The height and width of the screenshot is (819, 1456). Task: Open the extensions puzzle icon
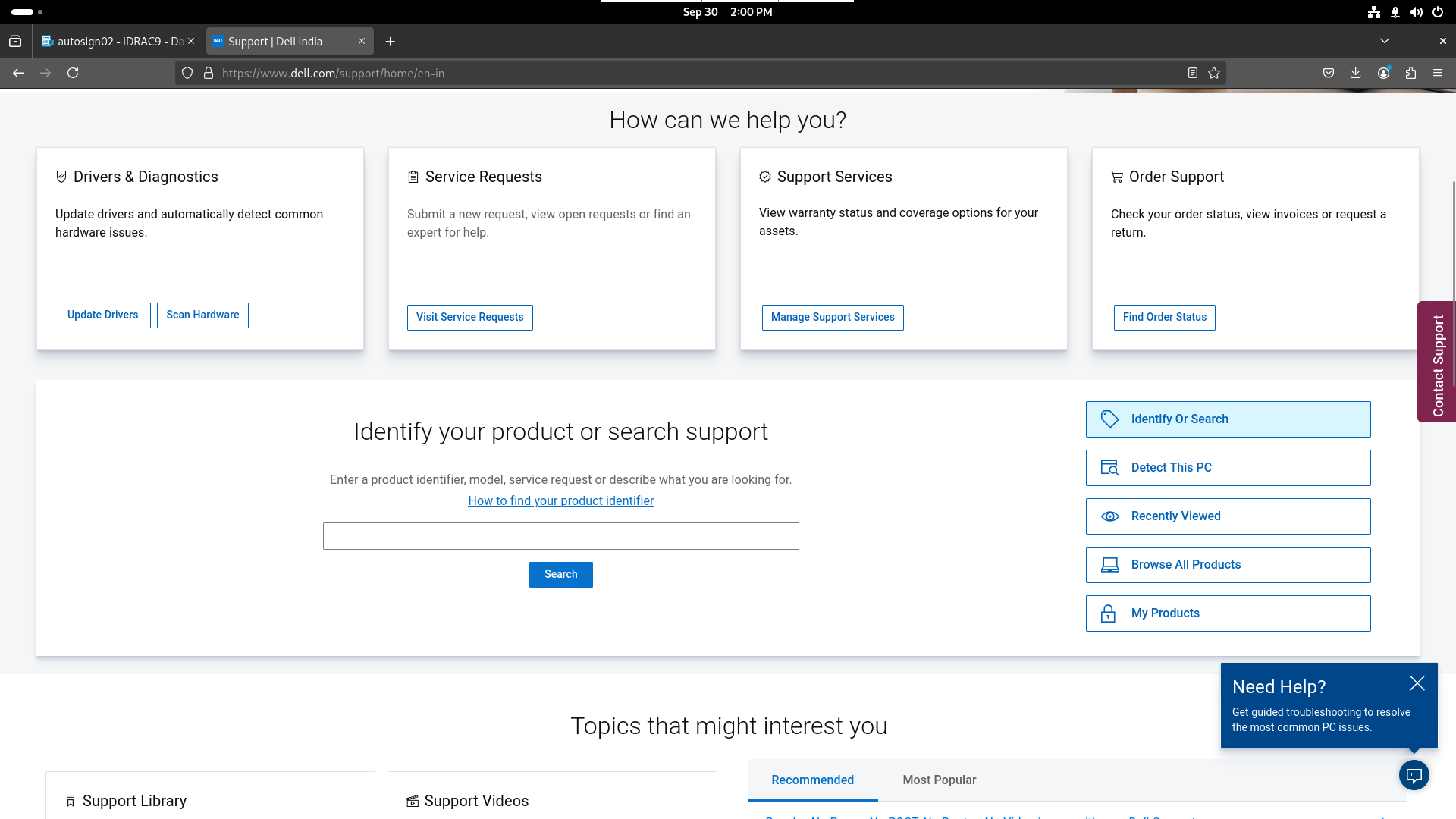pyautogui.click(x=1410, y=73)
